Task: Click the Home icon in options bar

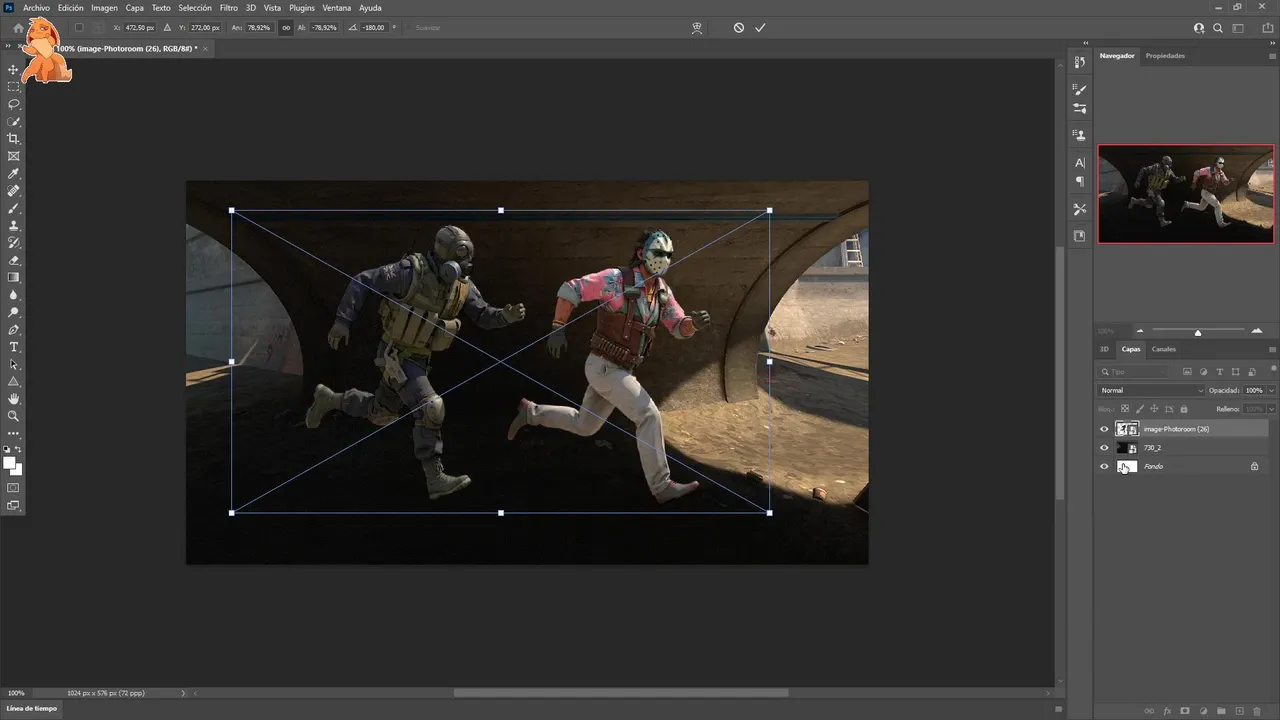Action: tap(18, 28)
